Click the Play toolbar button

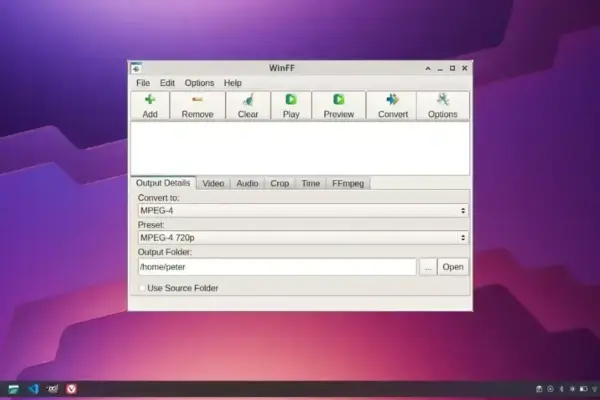coord(291,106)
